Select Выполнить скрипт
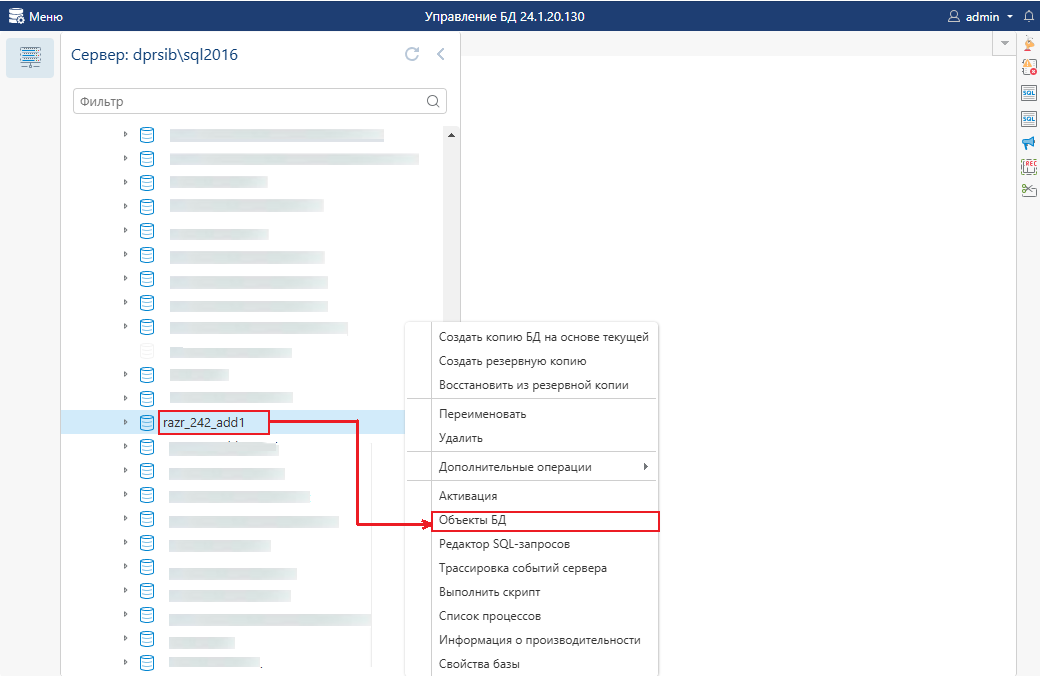Viewport: 1040px width, 676px height. tap(544, 592)
